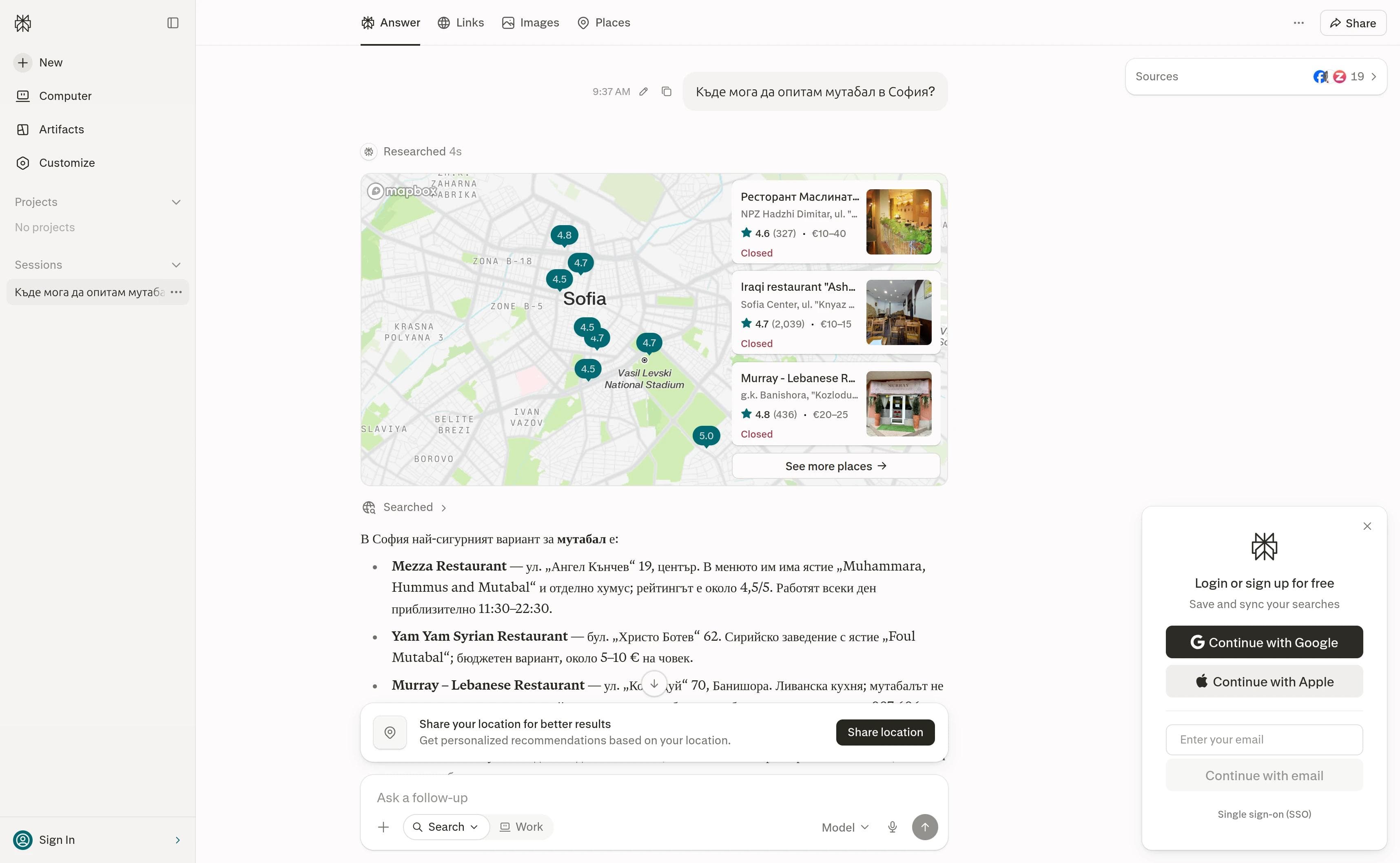The width and height of the screenshot is (1400, 863).
Task: Open the Model dropdown
Action: tap(845, 827)
